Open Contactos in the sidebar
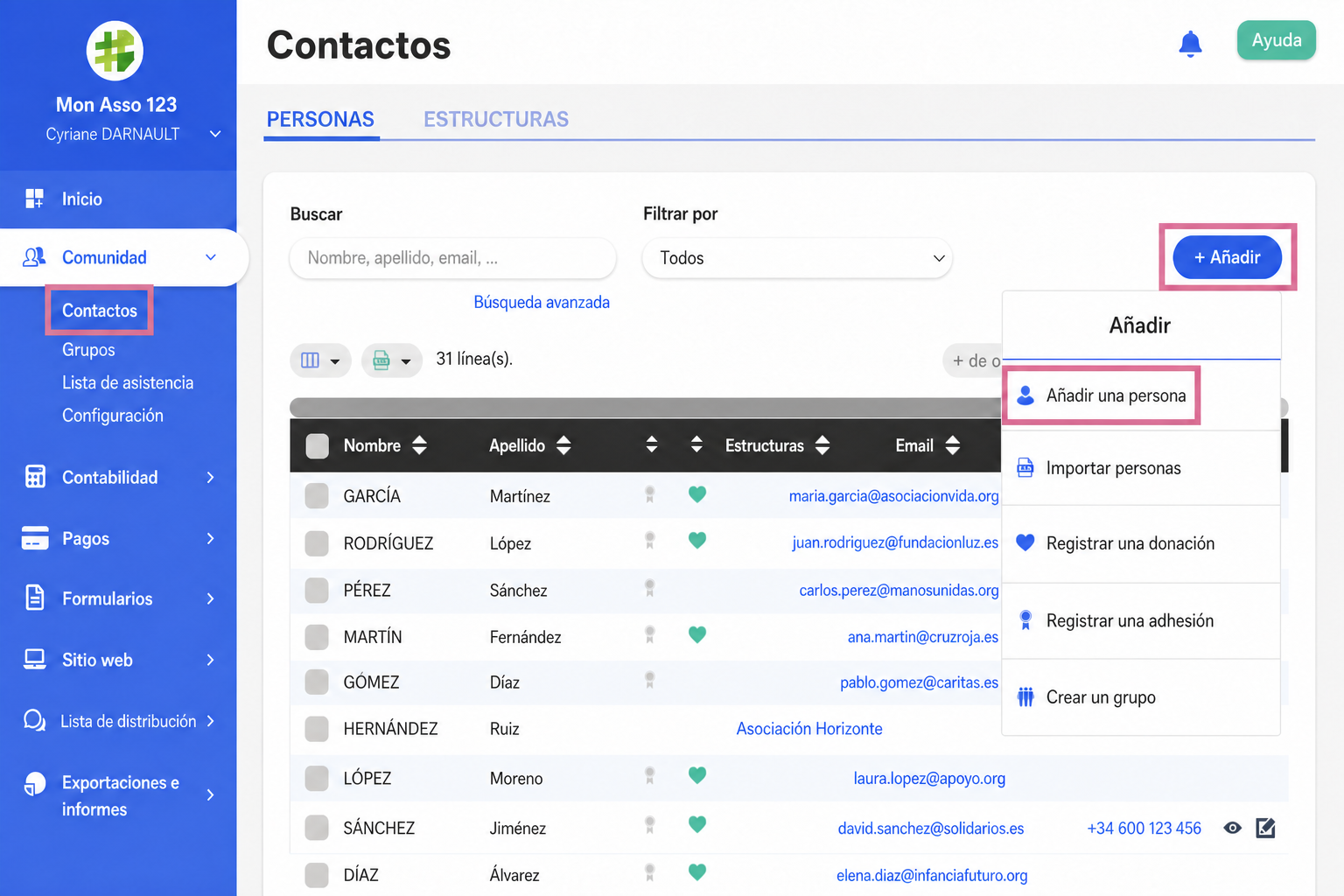 point(100,311)
